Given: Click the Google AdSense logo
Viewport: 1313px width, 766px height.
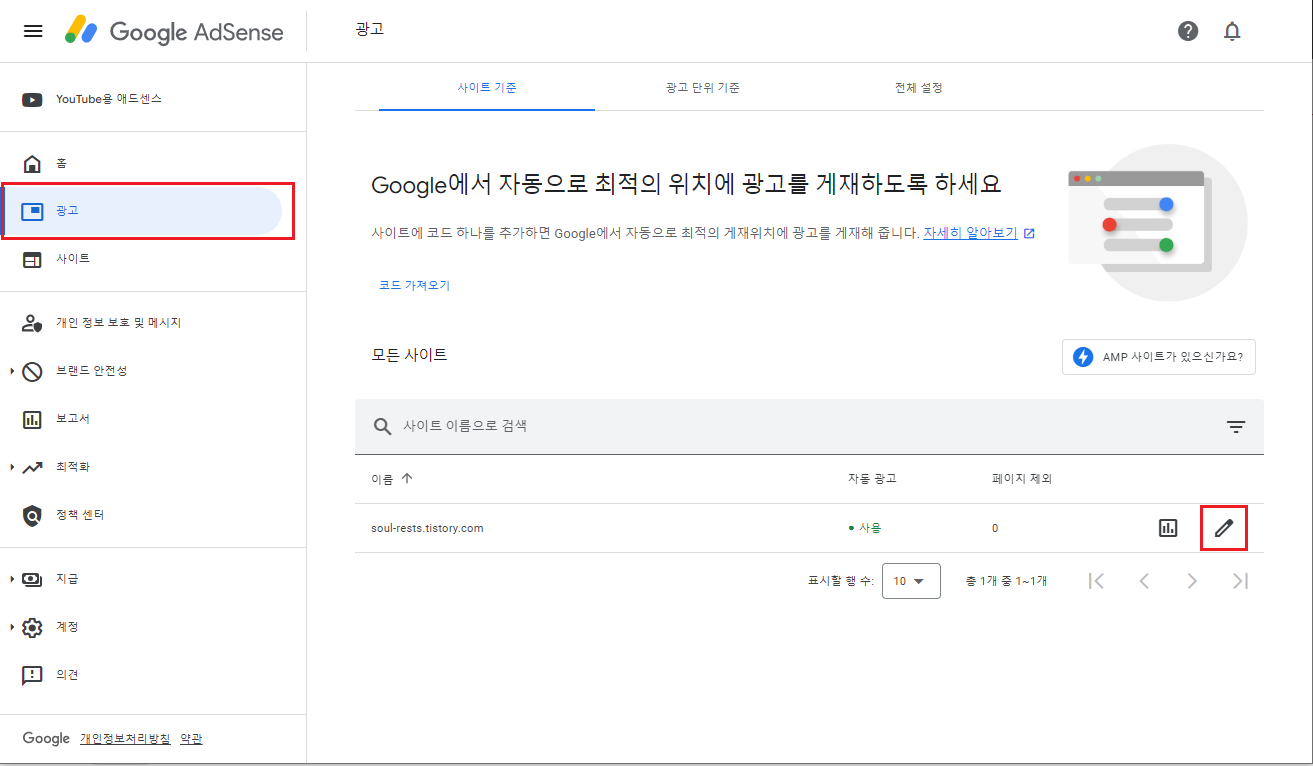Looking at the screenshot, I should coord(174,31).
